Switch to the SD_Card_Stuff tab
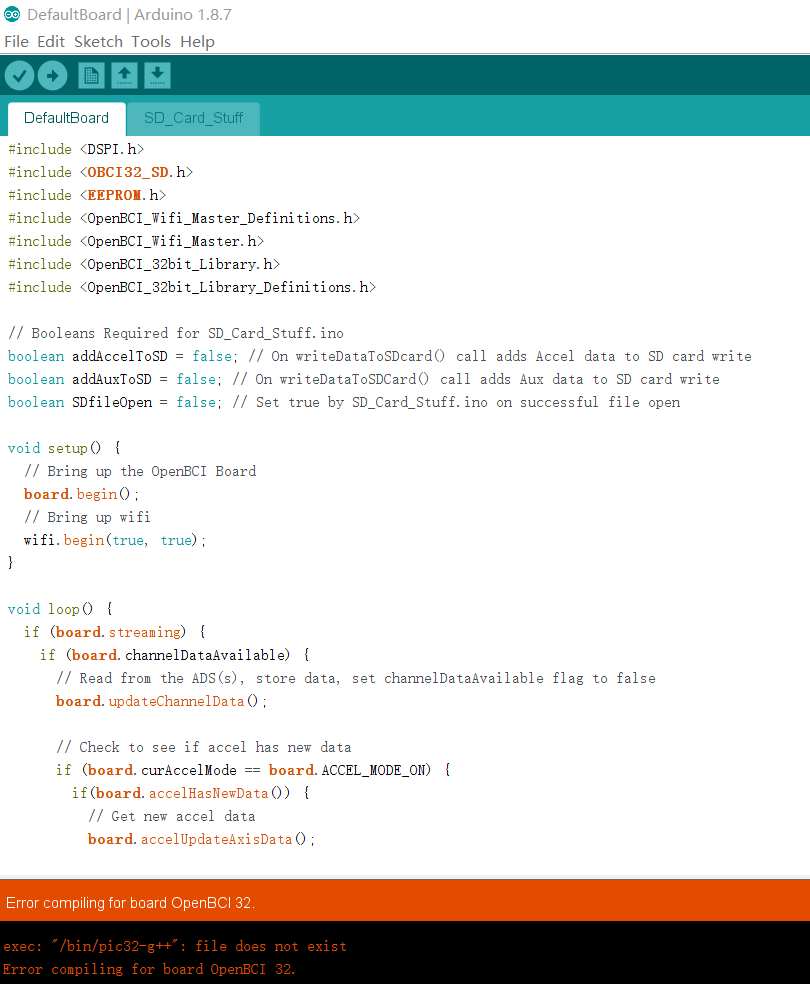The height and width of the screenshot is (984, 810). pyautogui.click(x=193, y=118)
